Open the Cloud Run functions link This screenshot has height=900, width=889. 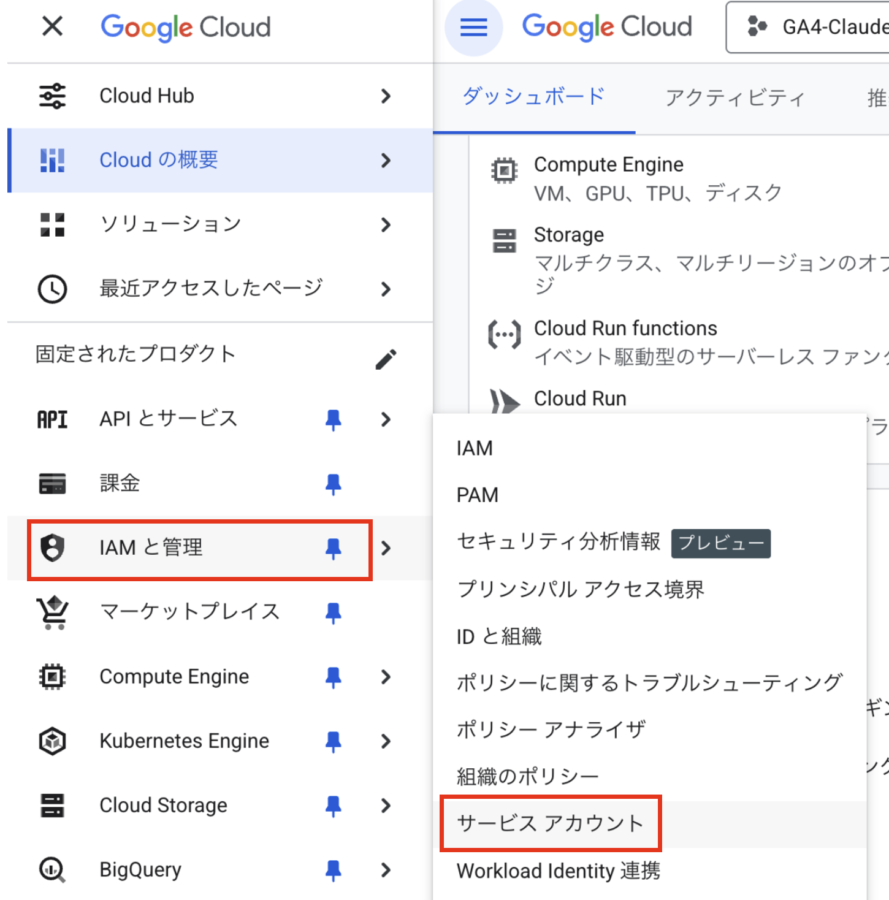click(x=625, y=328)
